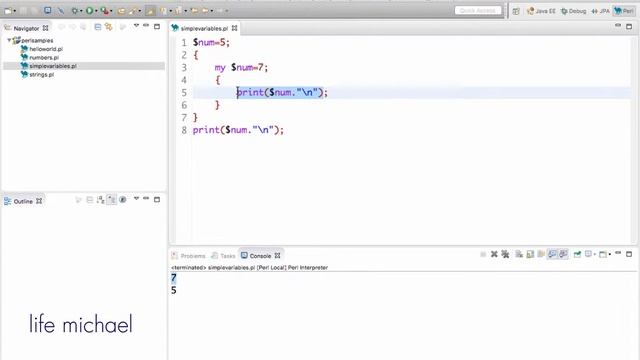Open dropdown arrow next to Run button
The image size is (640, 360).
[96, 11]
